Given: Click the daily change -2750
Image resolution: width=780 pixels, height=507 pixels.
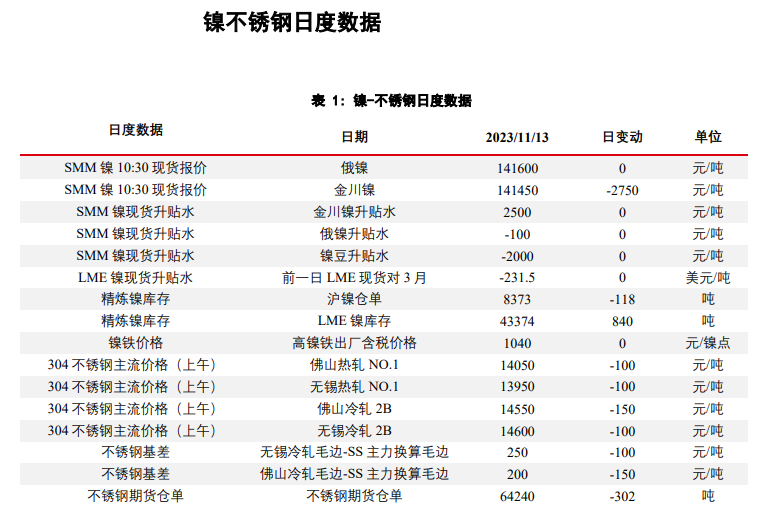Looking at the screenshot, I should pyautogui.click(x=622, y=191).
